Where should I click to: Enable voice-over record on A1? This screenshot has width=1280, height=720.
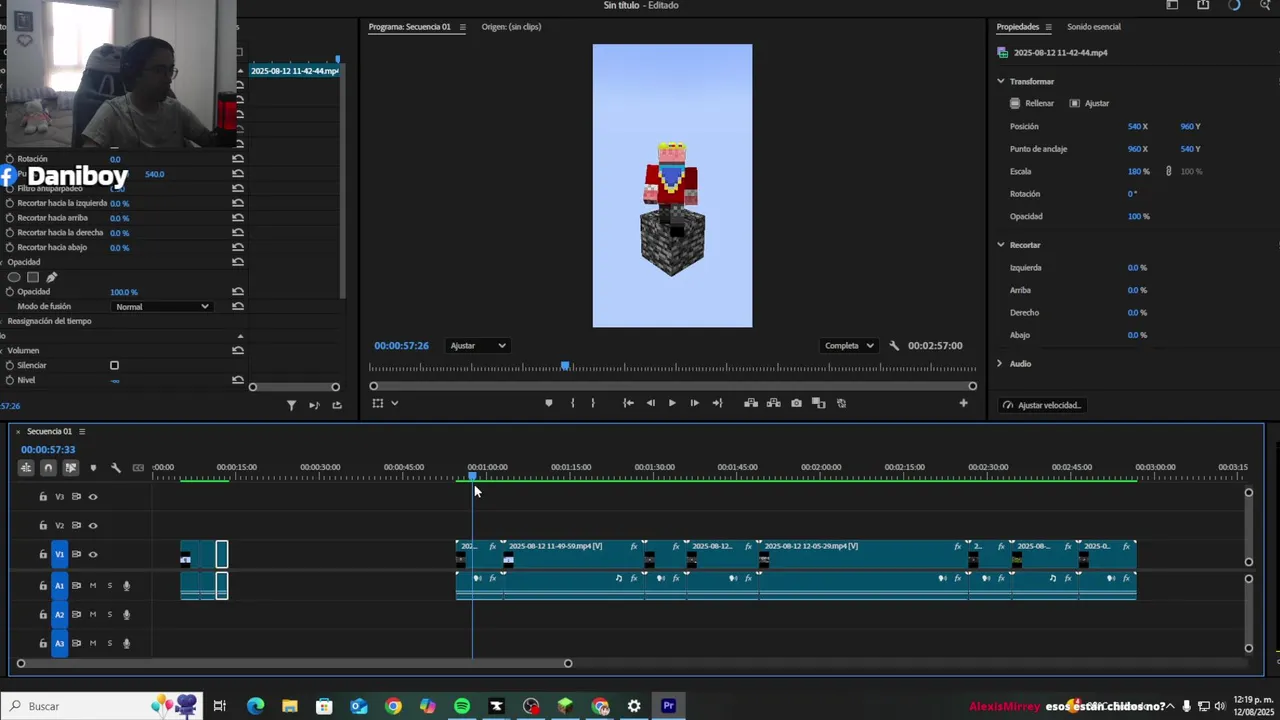coord(126,586)
